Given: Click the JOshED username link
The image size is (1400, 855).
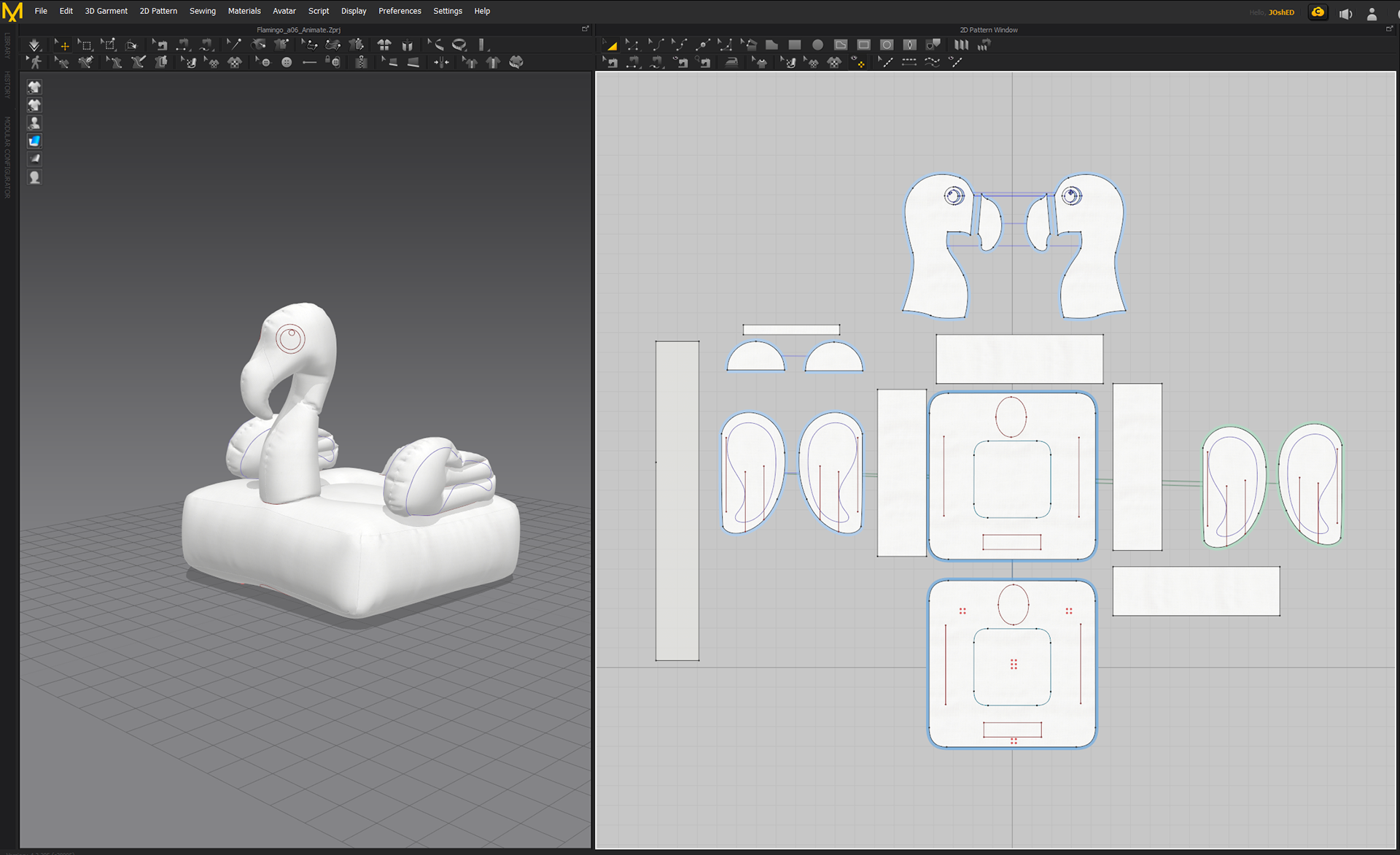Looking at the screenshot, I should tap(1281, 12).
